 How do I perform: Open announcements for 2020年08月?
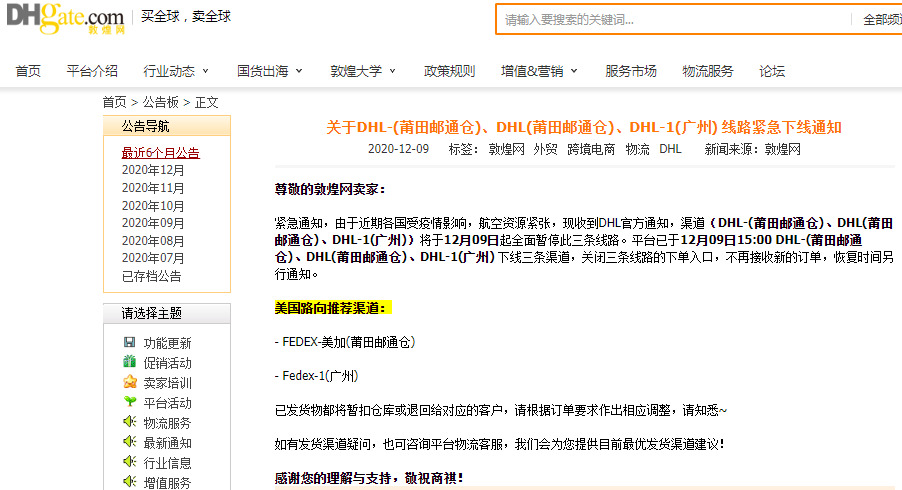pos(153,241)
